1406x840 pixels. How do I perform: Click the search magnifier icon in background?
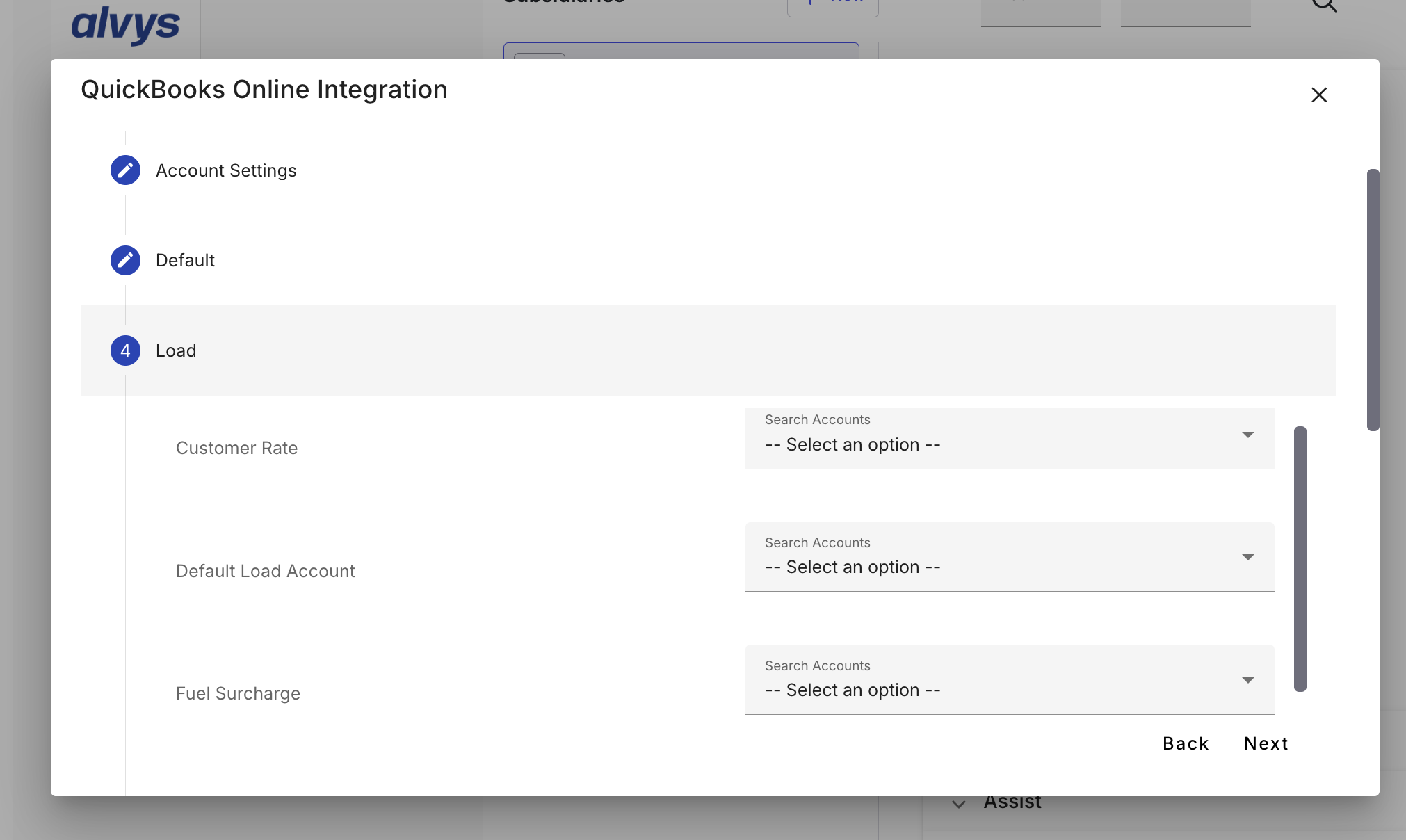pos(1325,5)
